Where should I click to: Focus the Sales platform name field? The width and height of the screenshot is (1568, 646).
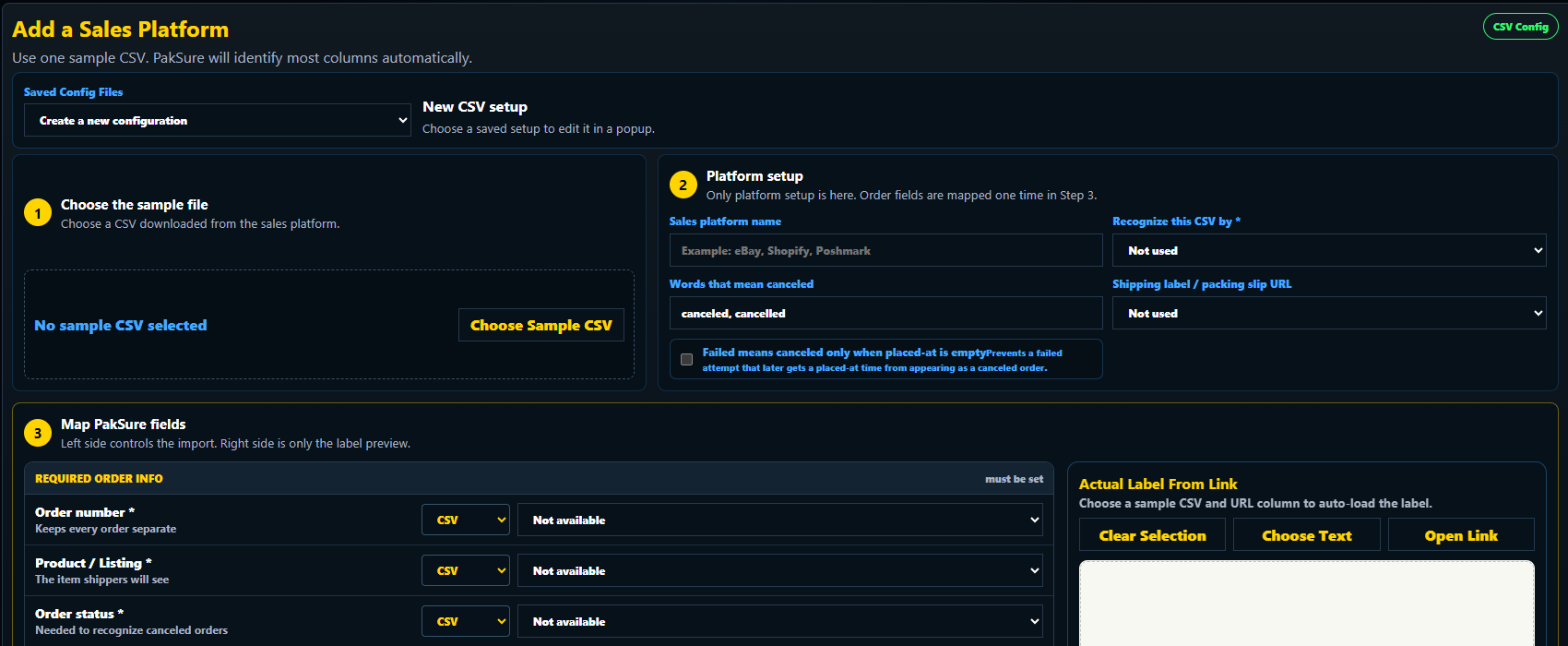point(885,250)
